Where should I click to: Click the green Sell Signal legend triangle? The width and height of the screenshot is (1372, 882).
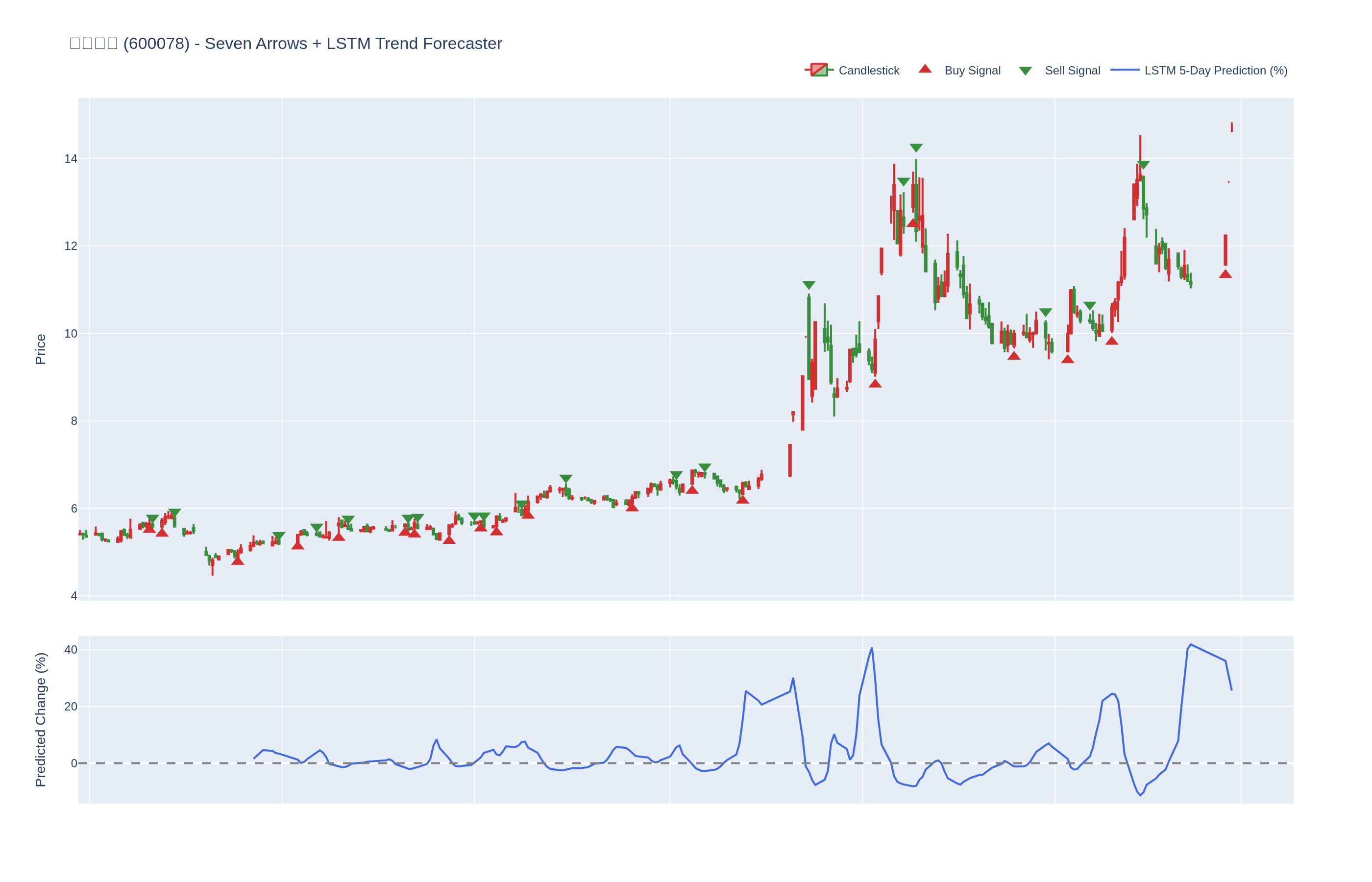1025,71
